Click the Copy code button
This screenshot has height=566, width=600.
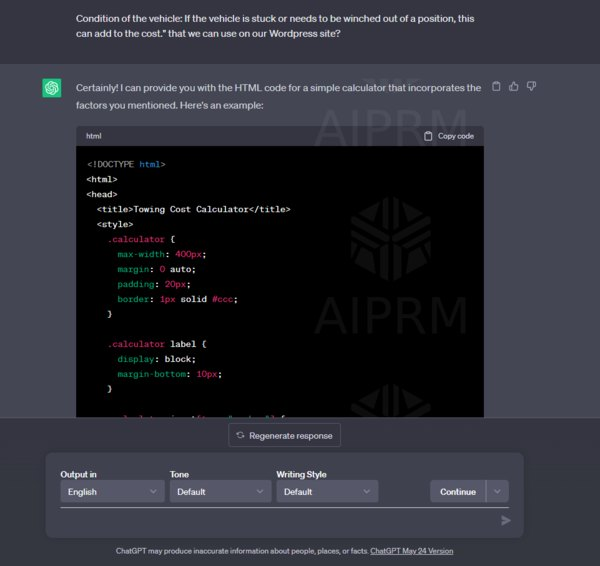tap(449, 136)
